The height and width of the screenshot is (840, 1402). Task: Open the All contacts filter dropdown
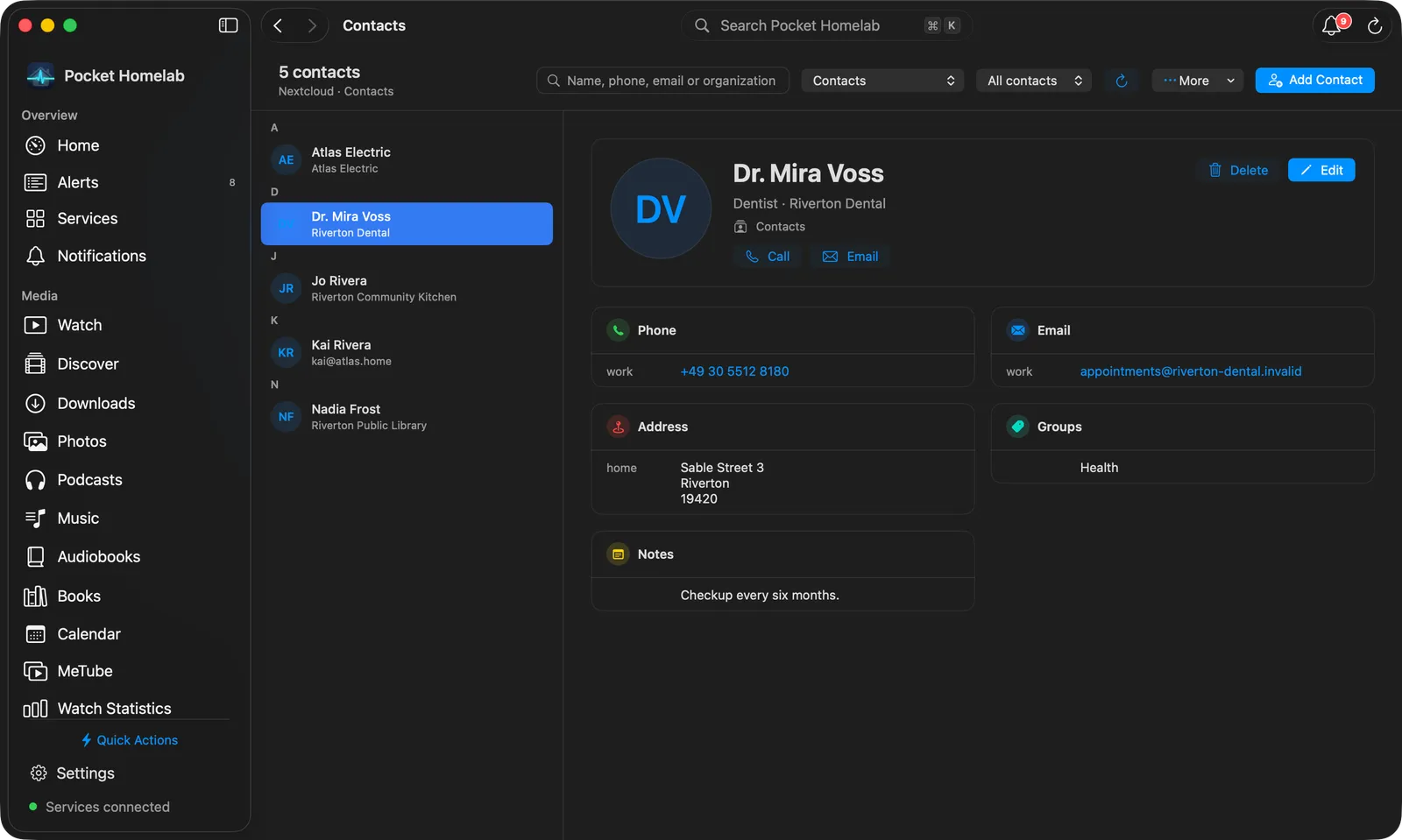click(x=1034, y=81)
